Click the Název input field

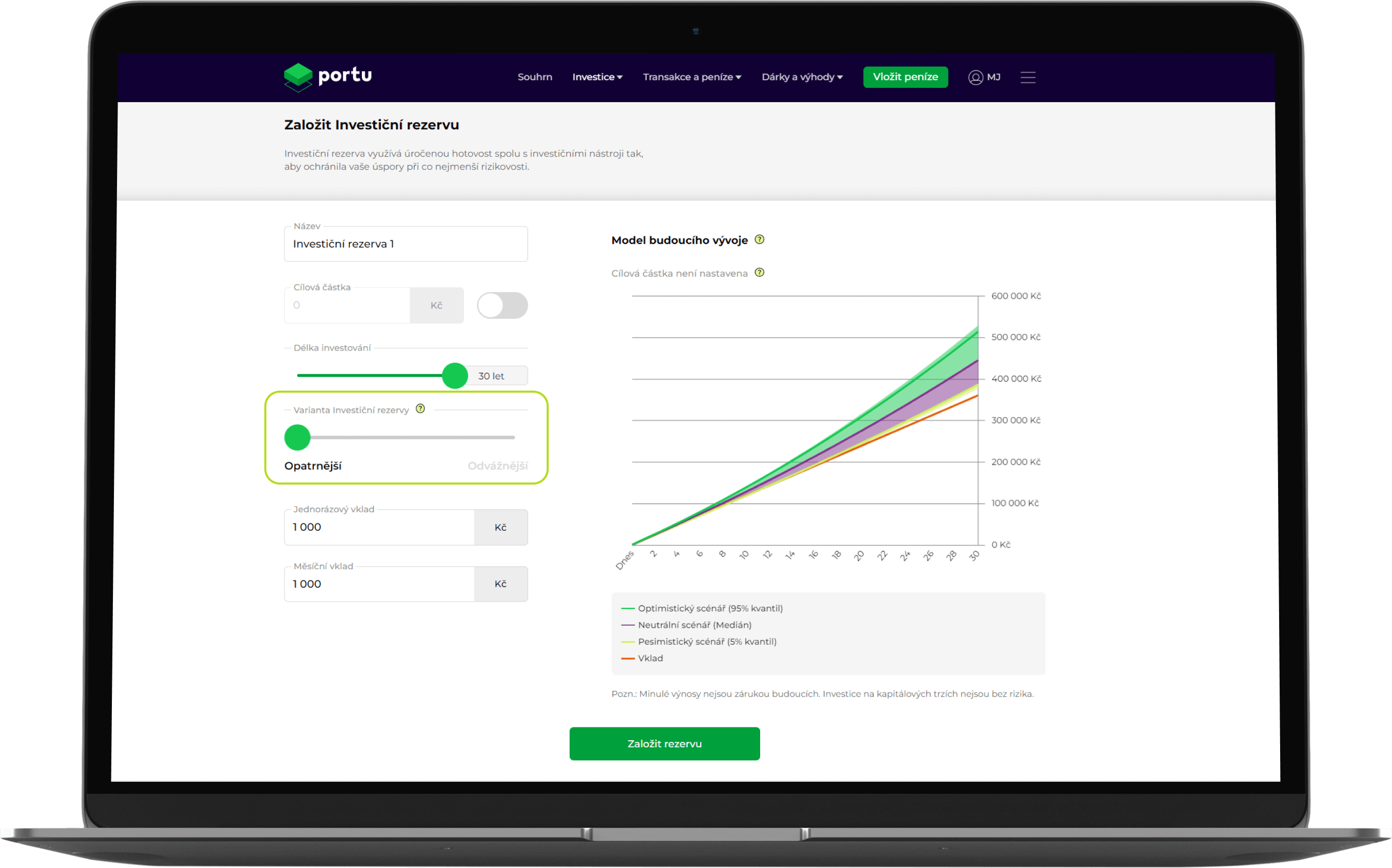[x=405, y=244]
